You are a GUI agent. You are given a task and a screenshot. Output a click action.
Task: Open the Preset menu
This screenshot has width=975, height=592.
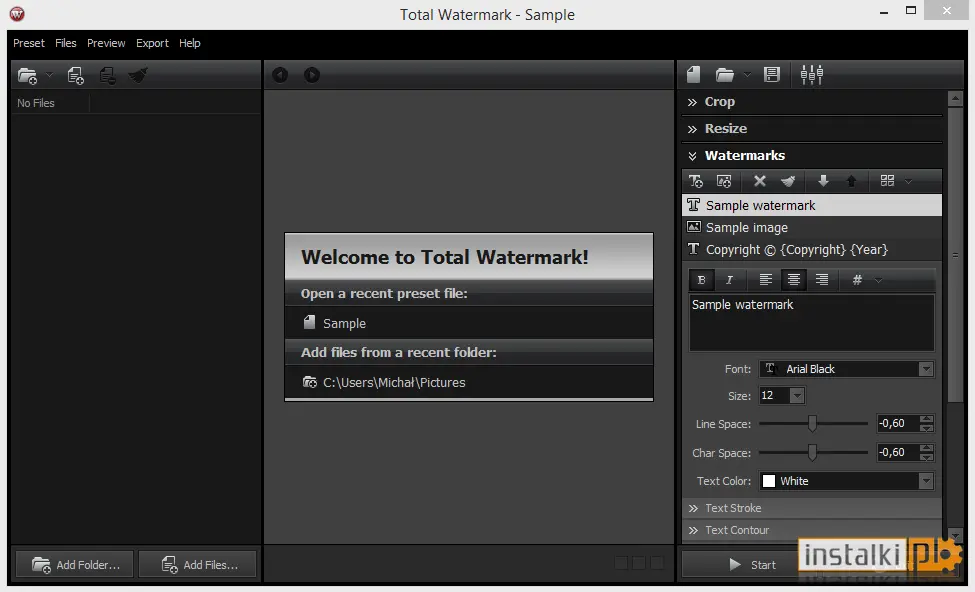pyautogui.click(x=29, y=43)
